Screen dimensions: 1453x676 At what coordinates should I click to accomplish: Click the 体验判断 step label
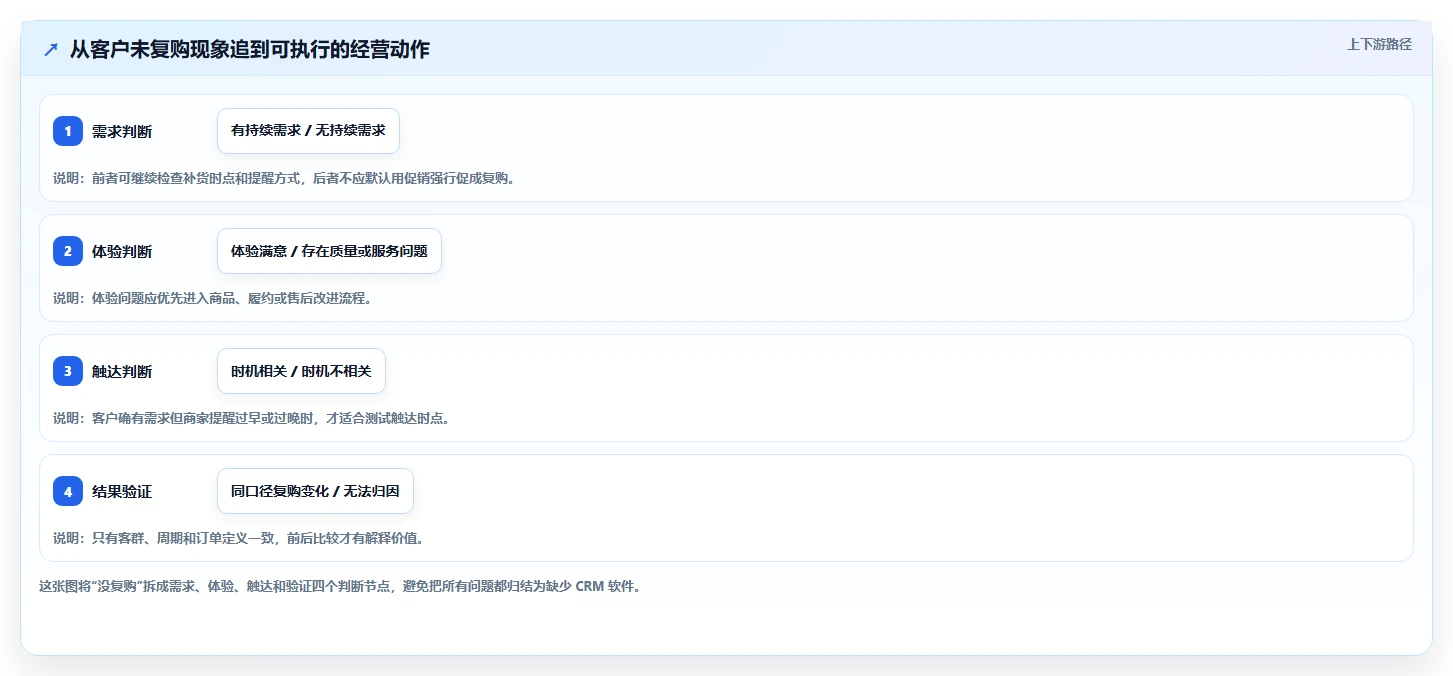[x=122, y=251]
